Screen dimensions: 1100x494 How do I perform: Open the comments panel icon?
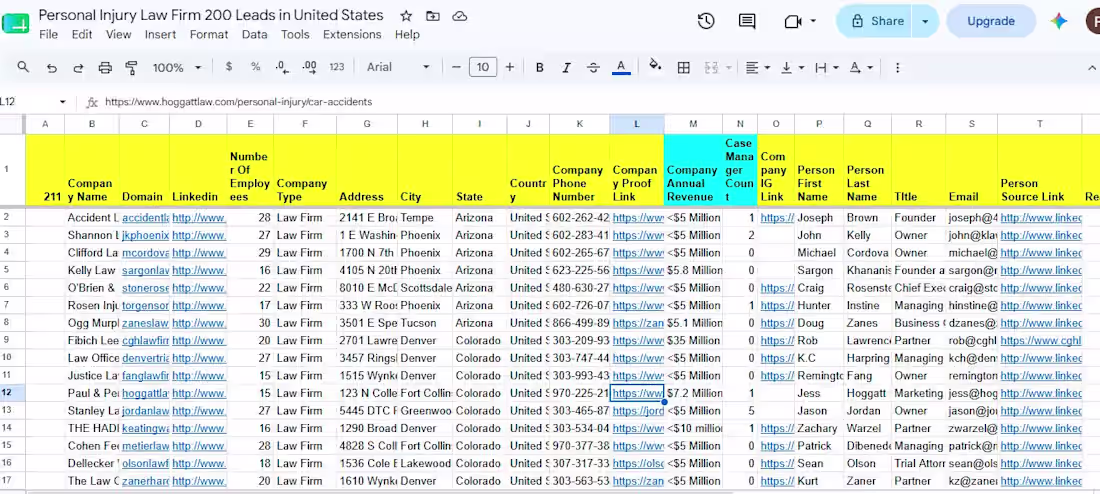pos(747,21)
